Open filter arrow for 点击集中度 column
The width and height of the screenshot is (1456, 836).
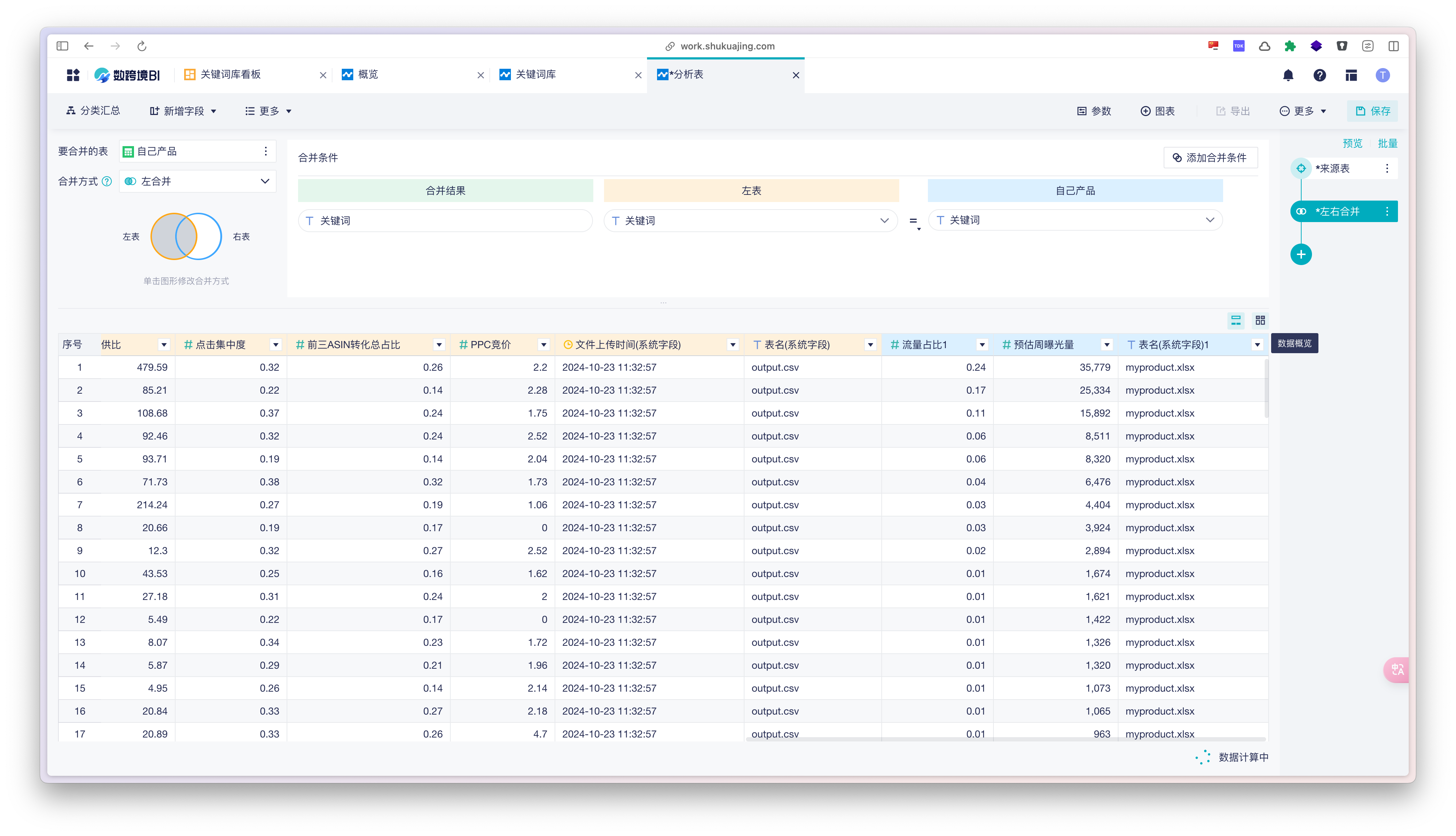pyautogui.click(x=276, y=345)
